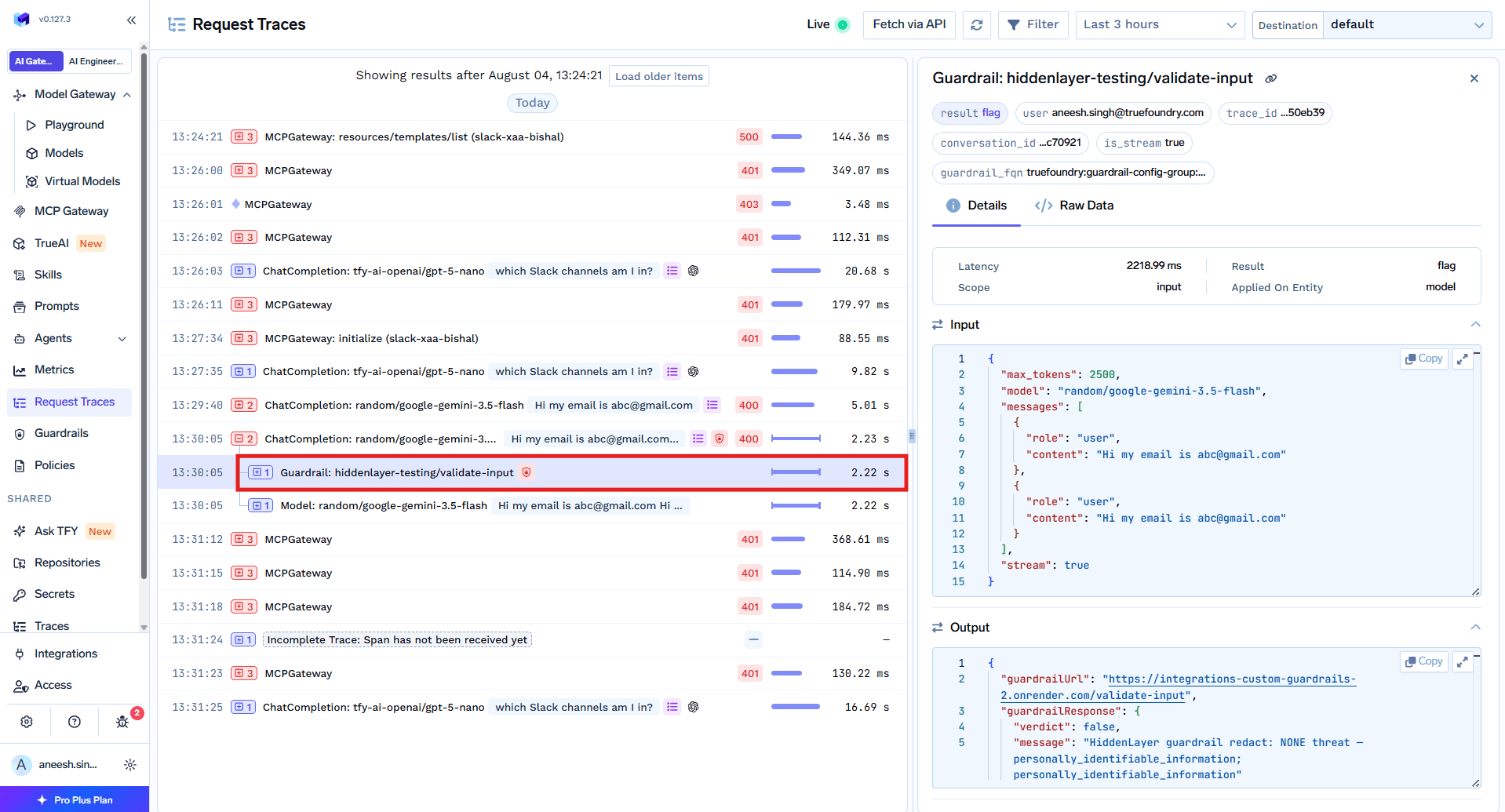Collapse span badge of 13:30:05 ChatCompletion row
Viewport: 1505px width, 812px height.
coord(243,439)
